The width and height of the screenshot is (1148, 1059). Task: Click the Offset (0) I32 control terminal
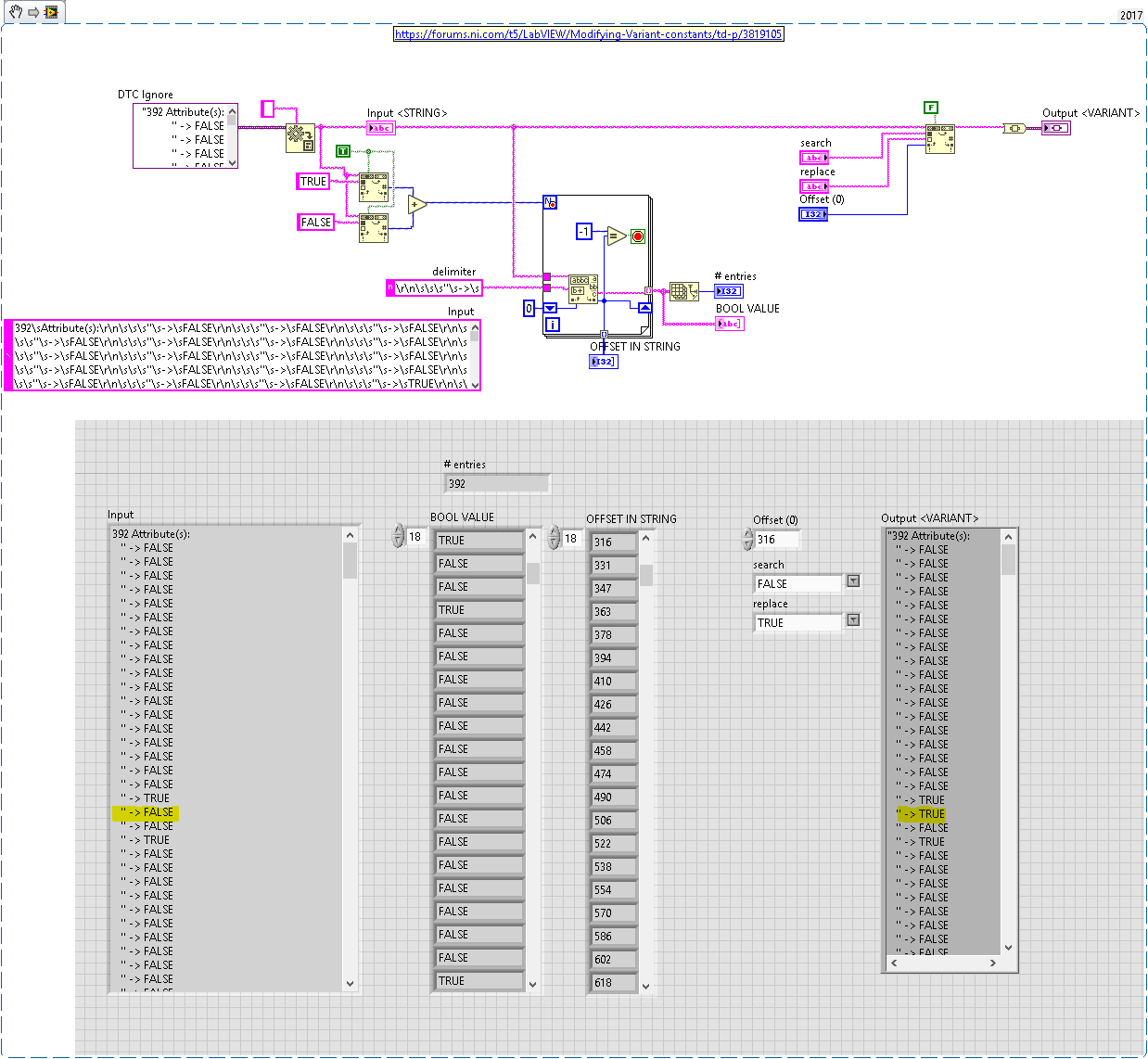coord(813,214)
